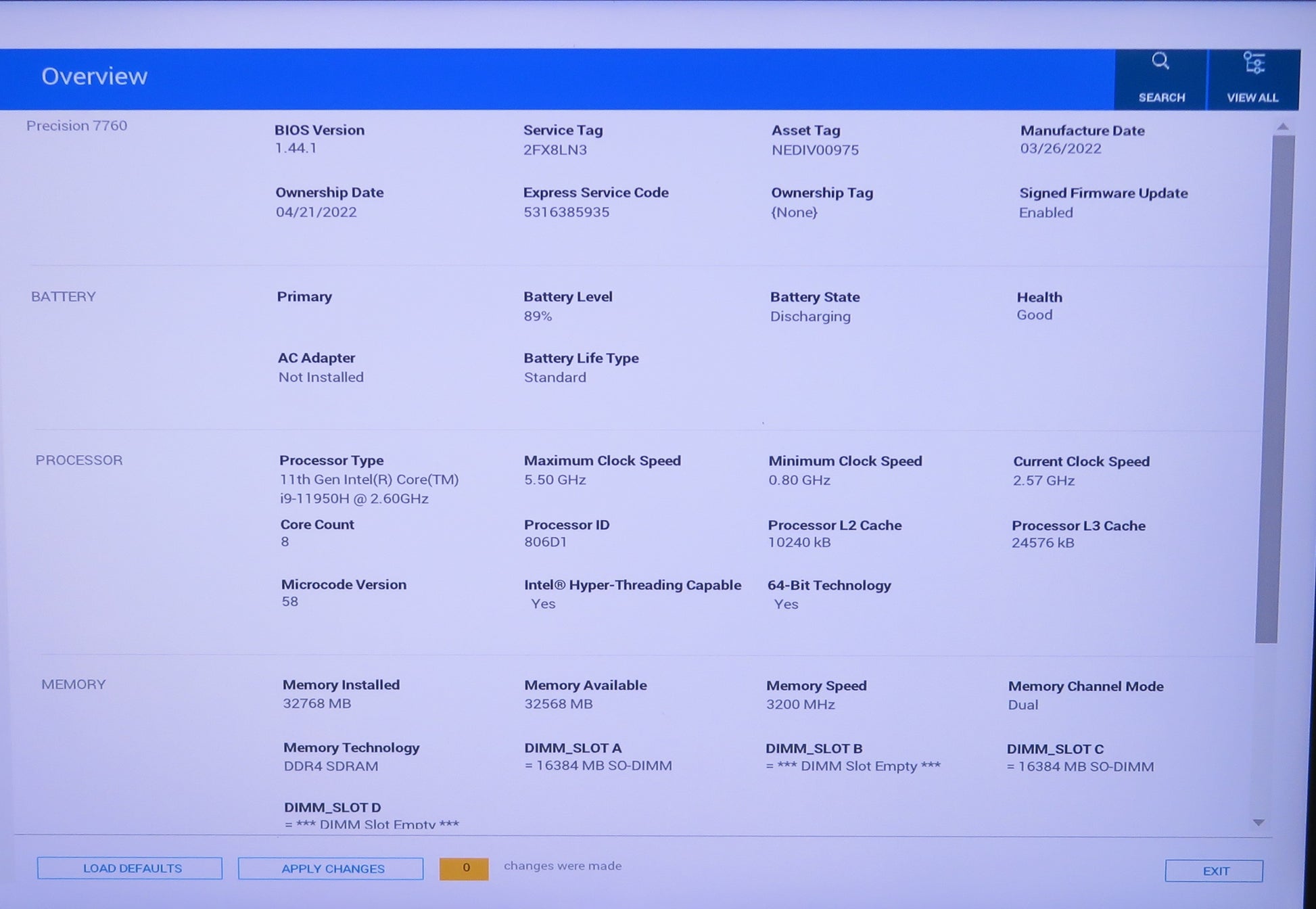
Task: Click the orange changes counter box
Action: click(464, 868)
